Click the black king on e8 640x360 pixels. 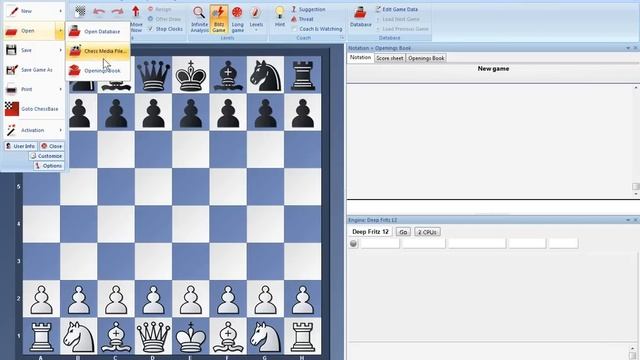[191, 75]
